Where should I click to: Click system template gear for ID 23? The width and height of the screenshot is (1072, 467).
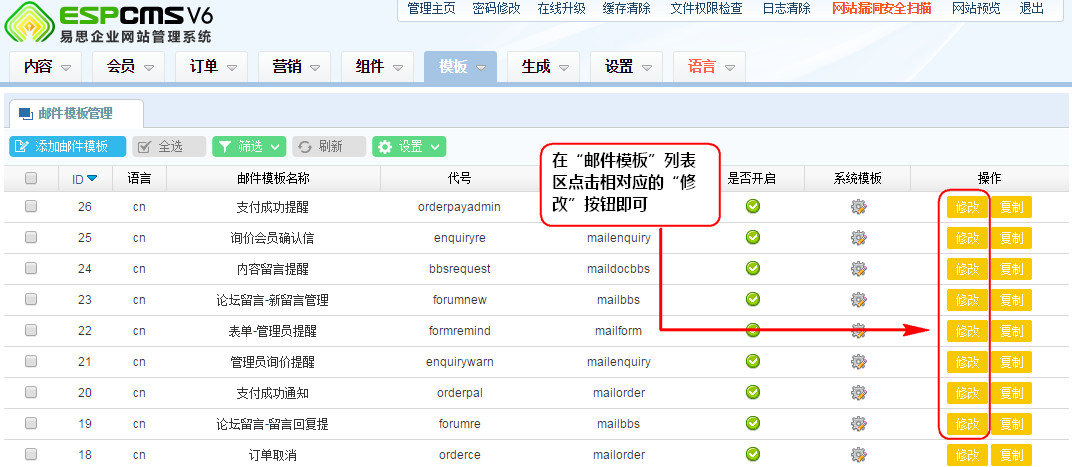click(858, 299)
